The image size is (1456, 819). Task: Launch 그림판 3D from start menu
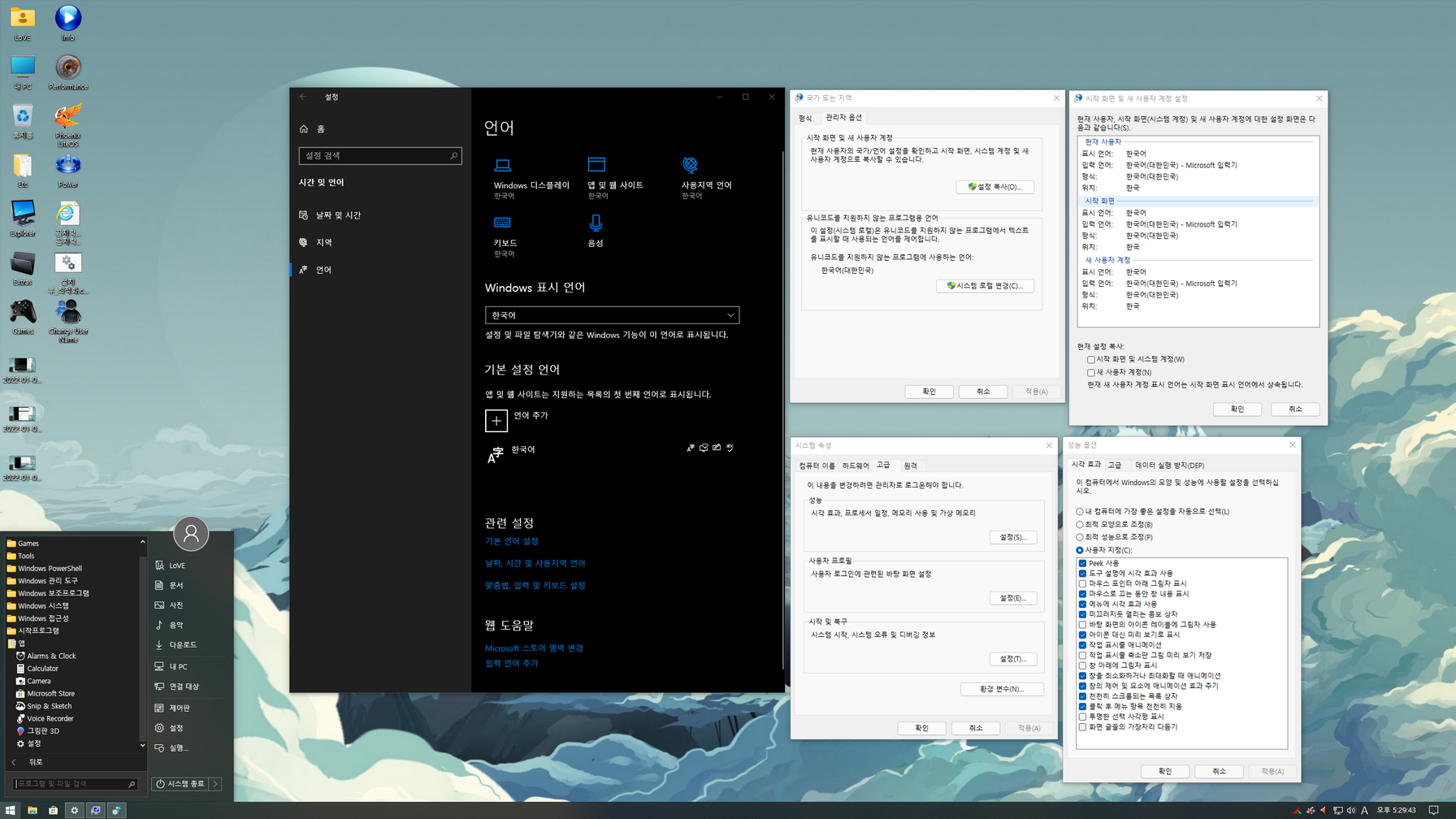(x=42, y=731)
